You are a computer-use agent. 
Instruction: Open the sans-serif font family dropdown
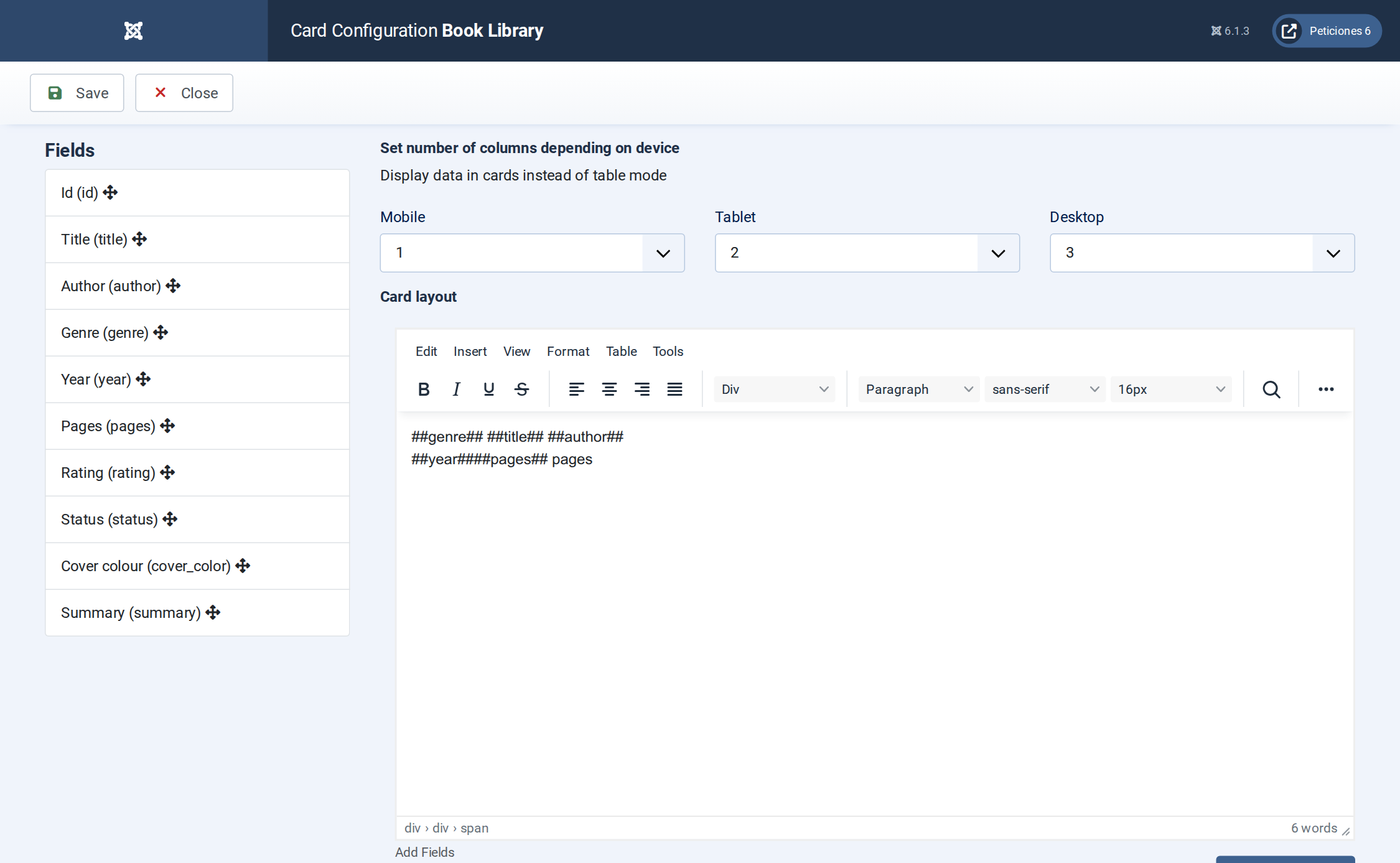pos(1045,389)
